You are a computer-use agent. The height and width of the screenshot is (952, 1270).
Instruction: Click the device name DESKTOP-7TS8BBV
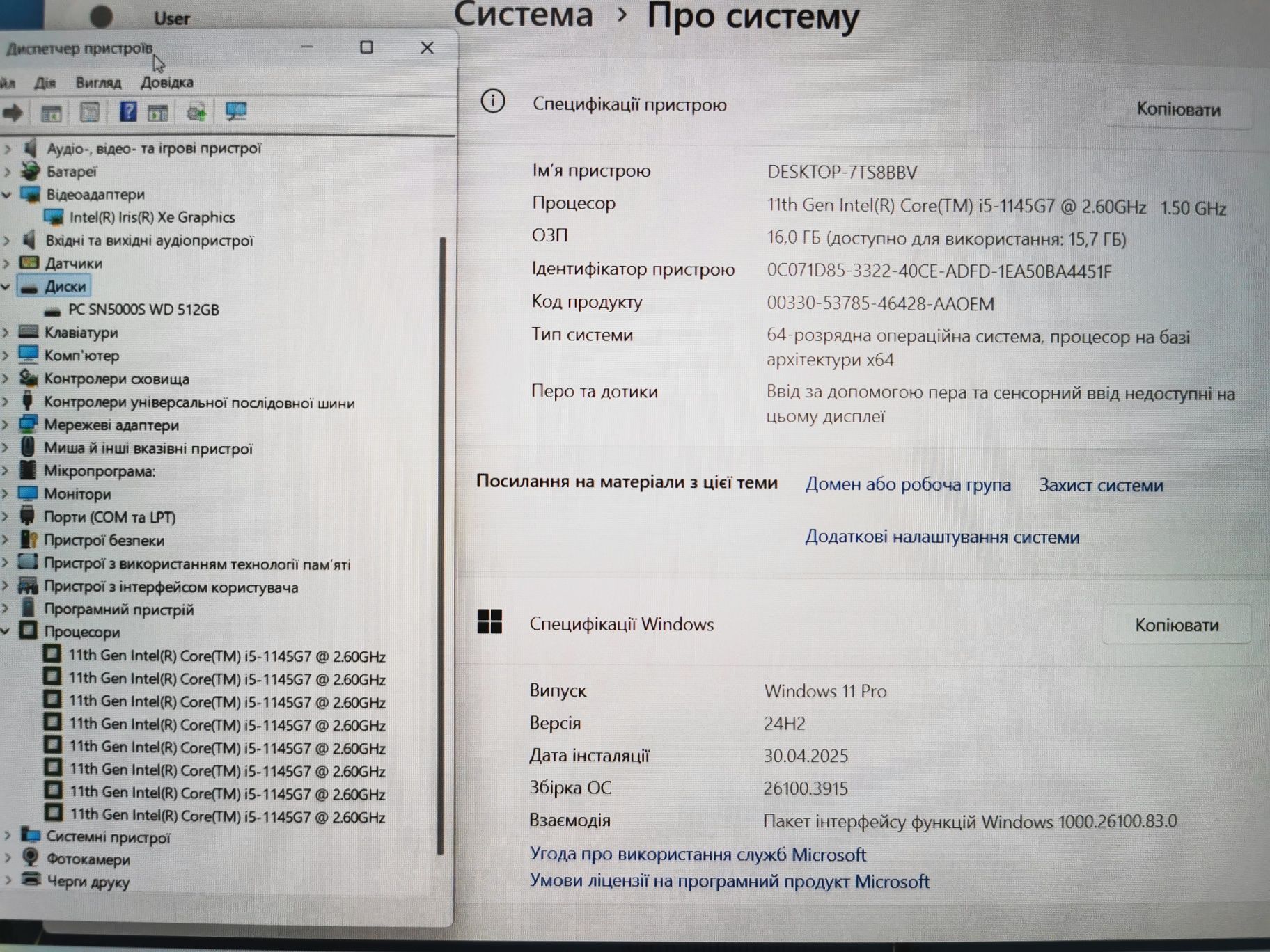tap(842, 172)
